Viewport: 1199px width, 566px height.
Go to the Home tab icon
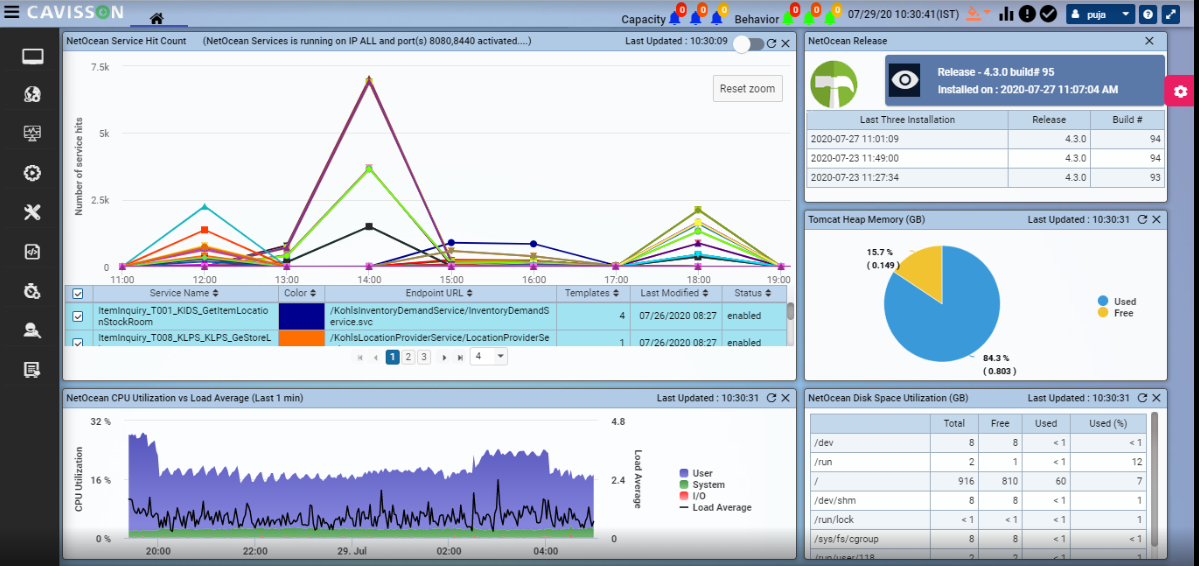pos(157,18)
